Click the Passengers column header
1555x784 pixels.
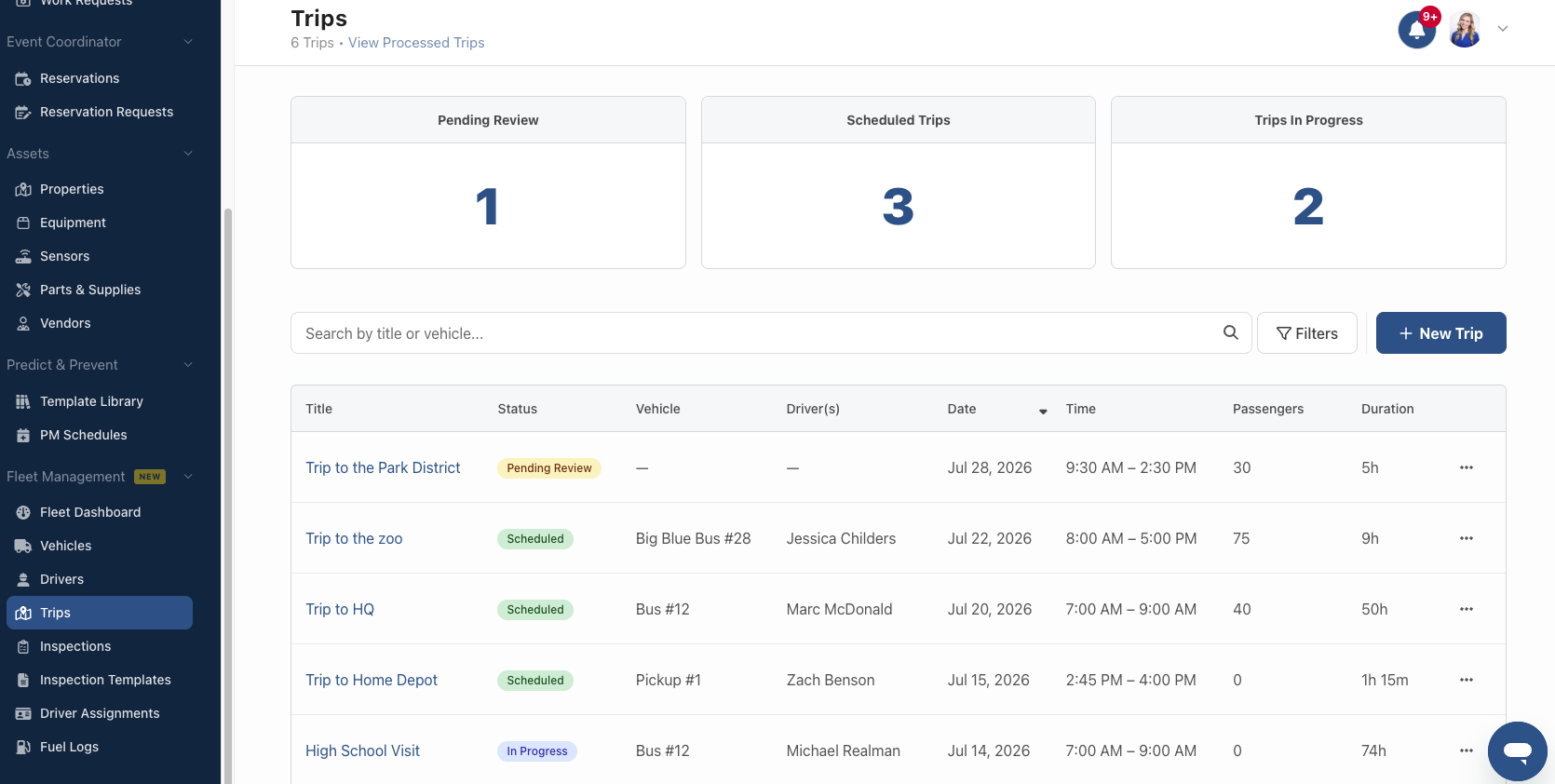tap(1268, 409)
